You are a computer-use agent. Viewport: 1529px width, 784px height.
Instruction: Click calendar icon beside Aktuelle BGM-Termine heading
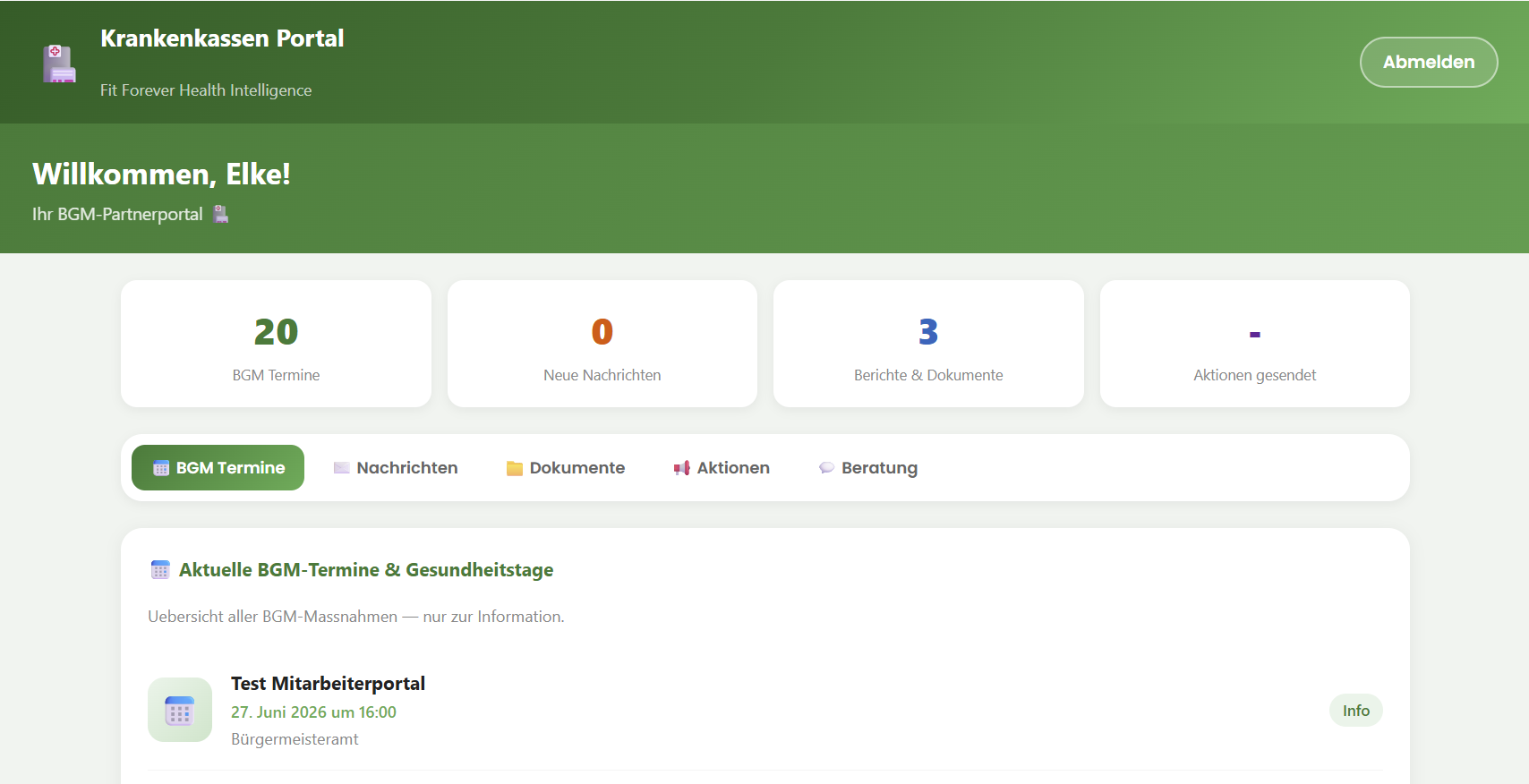point(160,570)
